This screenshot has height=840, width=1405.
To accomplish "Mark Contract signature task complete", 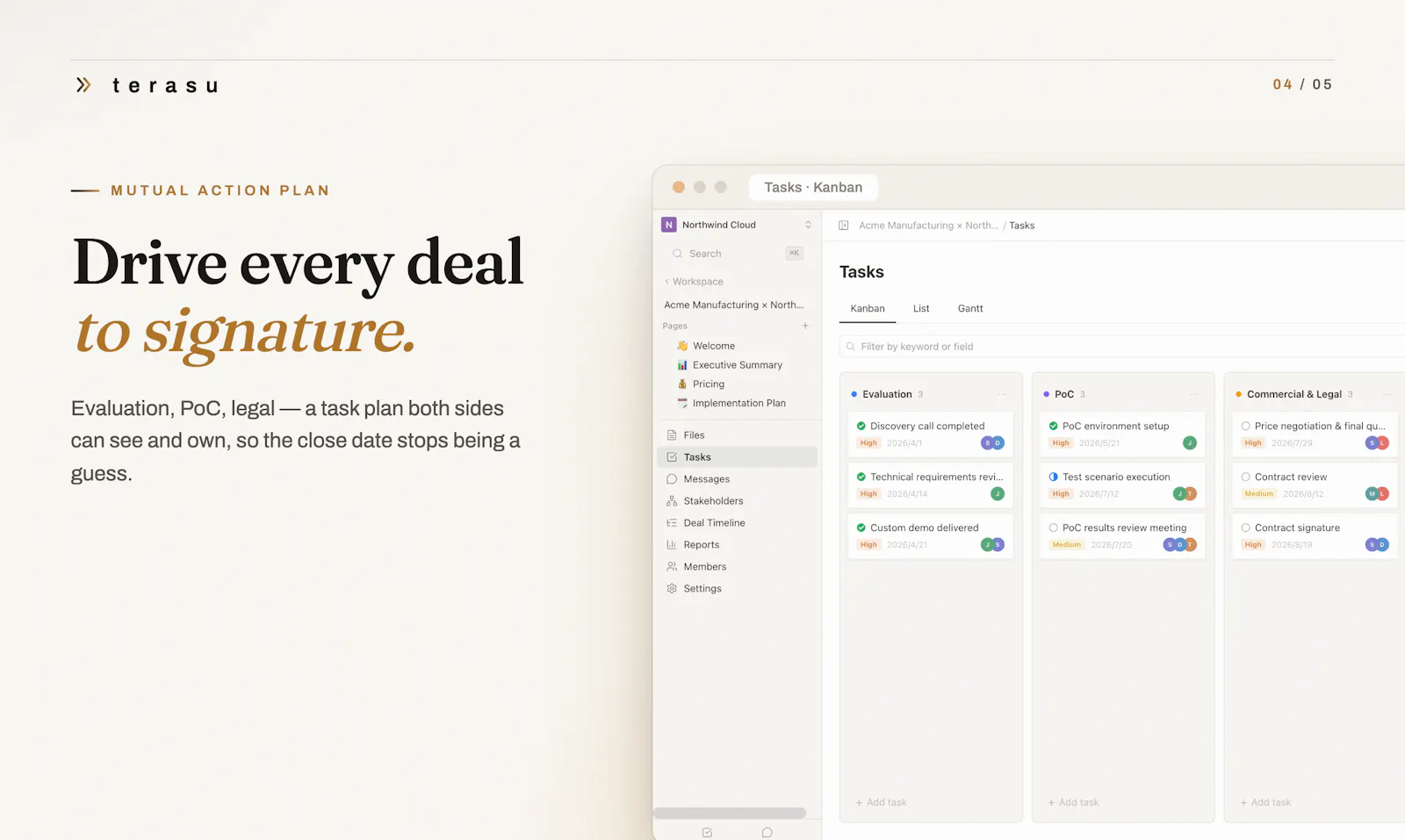I will tap(1245, 528).
